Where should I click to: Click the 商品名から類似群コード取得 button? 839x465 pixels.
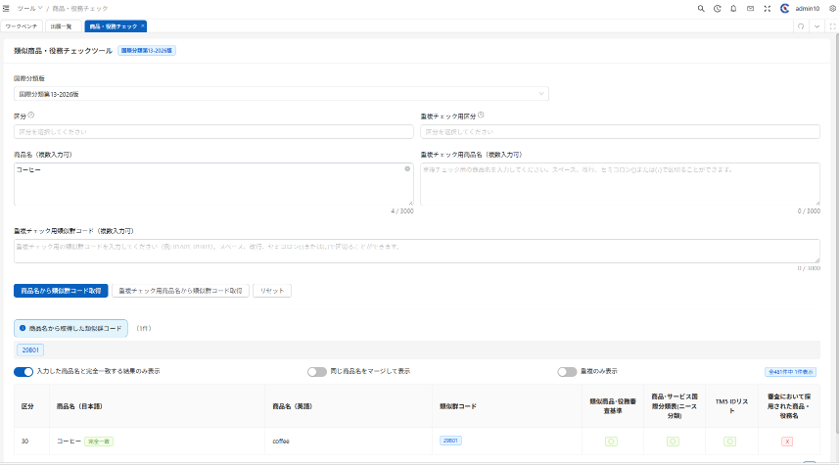[x=61, y=291]
